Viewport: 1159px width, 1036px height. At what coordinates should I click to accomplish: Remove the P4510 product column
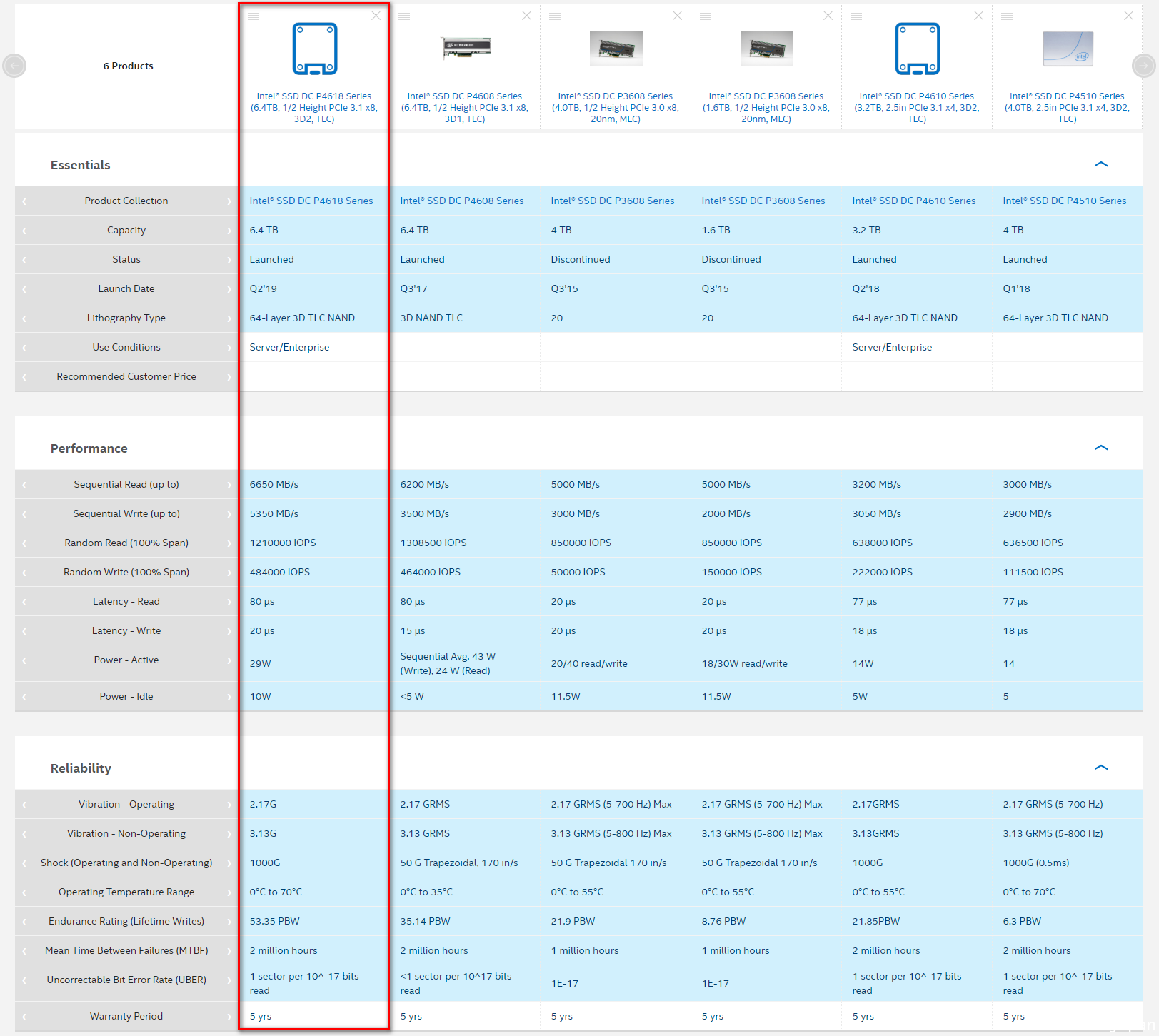pos(1128,16)
